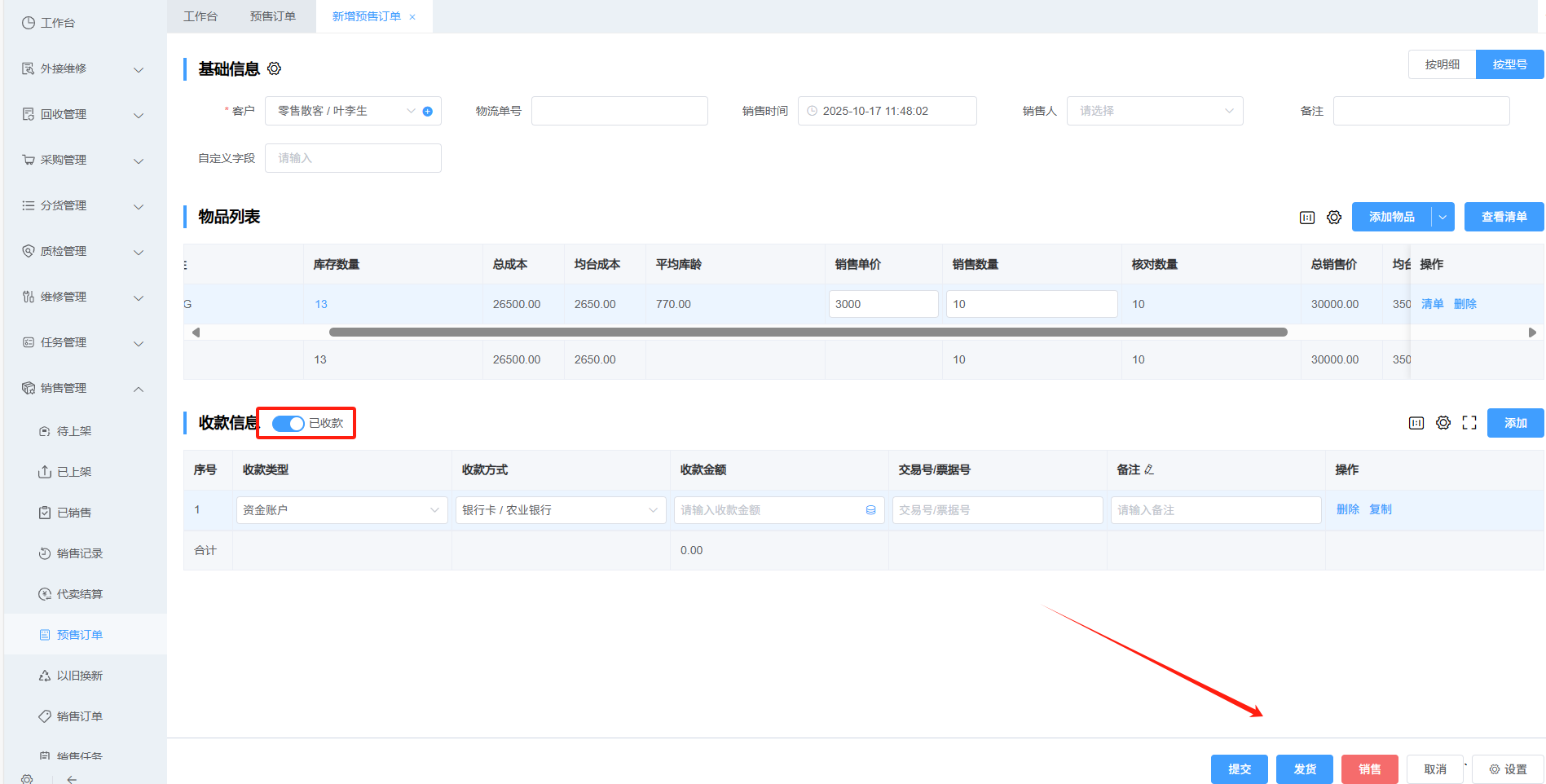
Task: Expand the 添加物品 dropdown arrow
Action: tap(1442, 218)
